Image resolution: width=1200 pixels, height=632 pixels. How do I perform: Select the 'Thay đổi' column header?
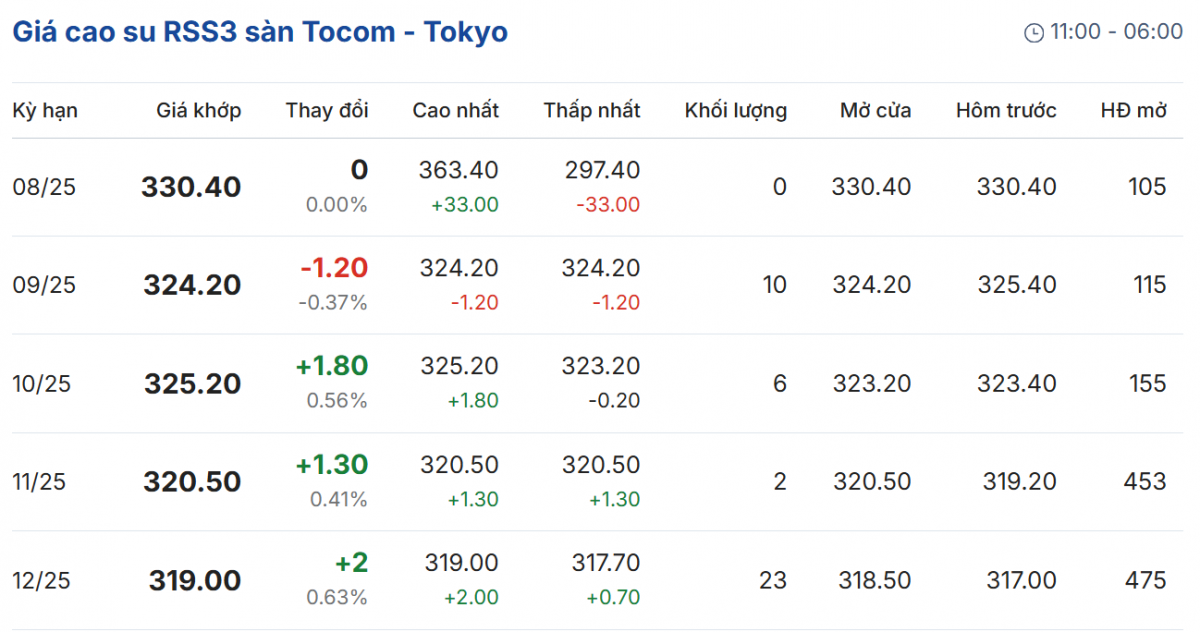(x=326, y=110)
